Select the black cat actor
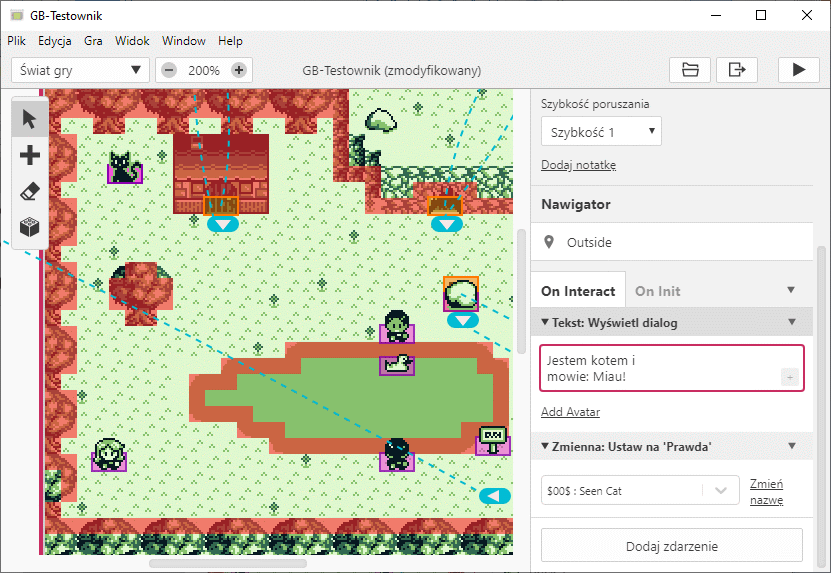This screenshot has height=573, width=831. pyautogui.click(x=125, y=168)
